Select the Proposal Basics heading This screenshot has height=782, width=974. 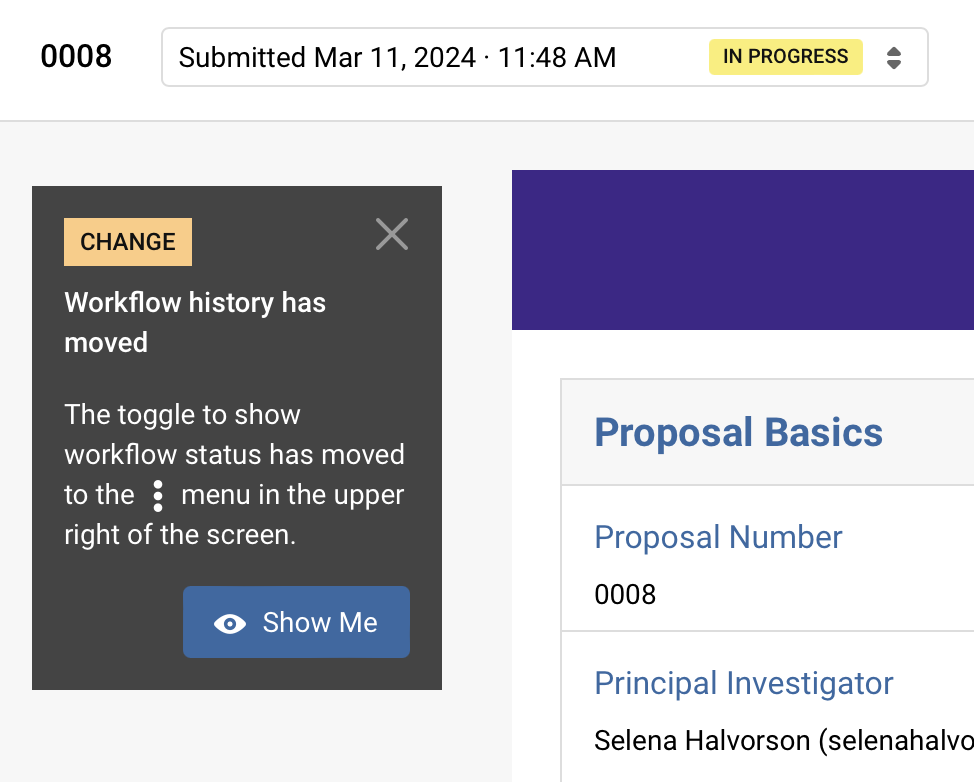[739, 432]
